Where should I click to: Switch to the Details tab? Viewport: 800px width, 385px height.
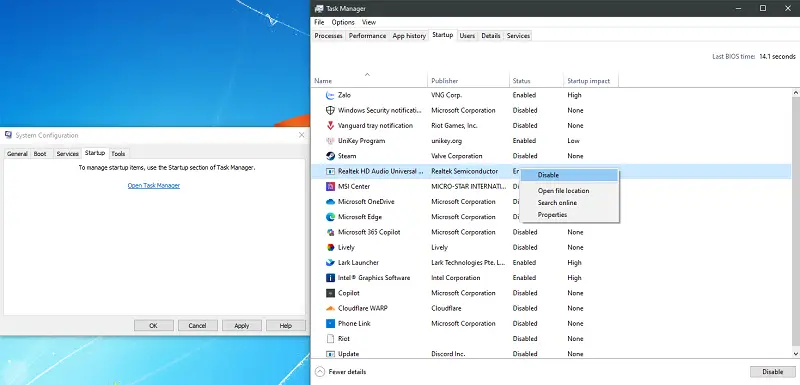click(x=491, y=36)
